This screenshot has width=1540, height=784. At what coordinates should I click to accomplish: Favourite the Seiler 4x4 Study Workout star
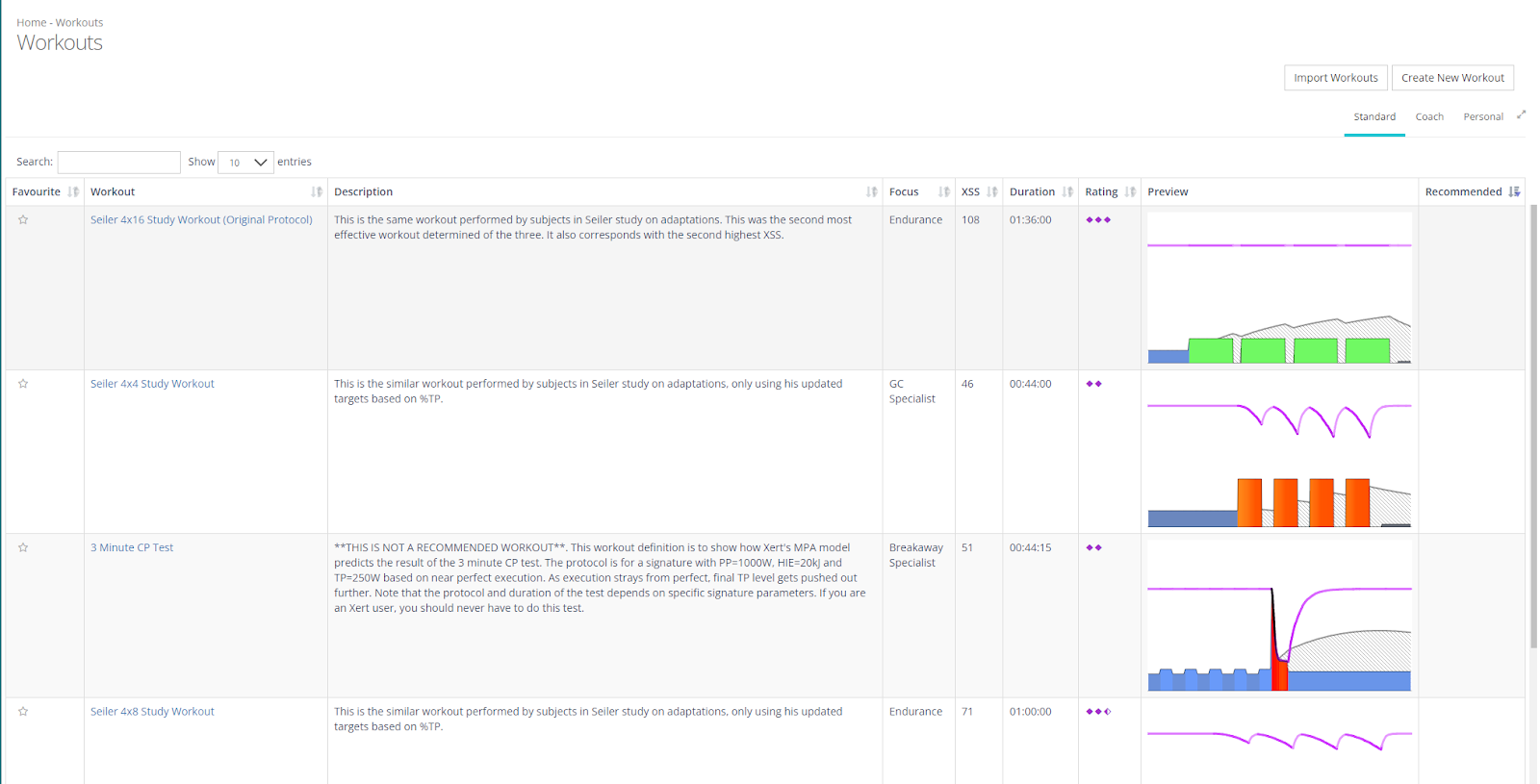(x=23, y=384)
